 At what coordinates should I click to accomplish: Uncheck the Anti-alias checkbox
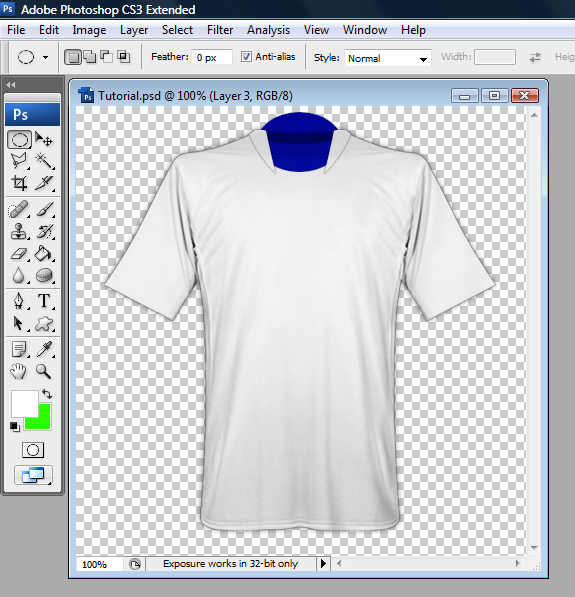[x=246, y=57]
